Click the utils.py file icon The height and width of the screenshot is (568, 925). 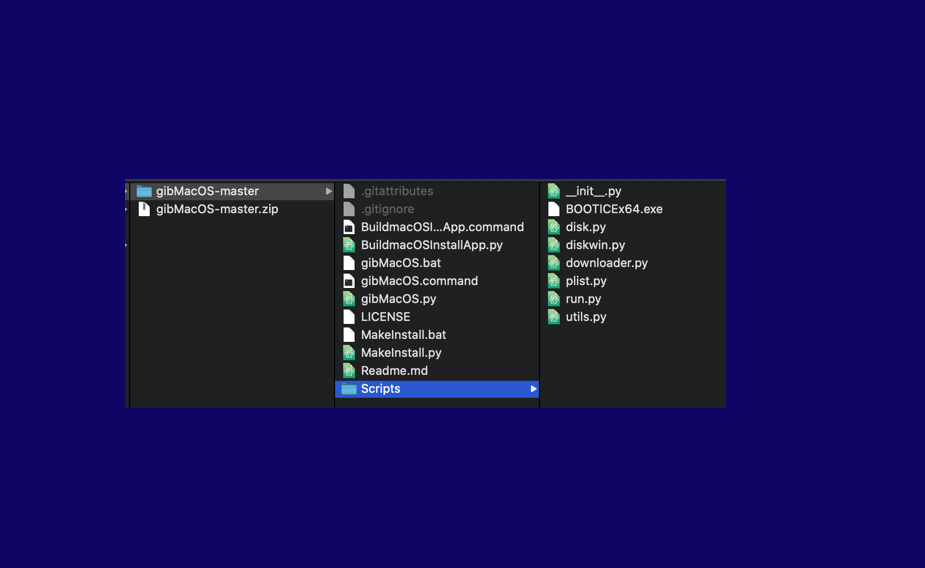coord(553,317)
